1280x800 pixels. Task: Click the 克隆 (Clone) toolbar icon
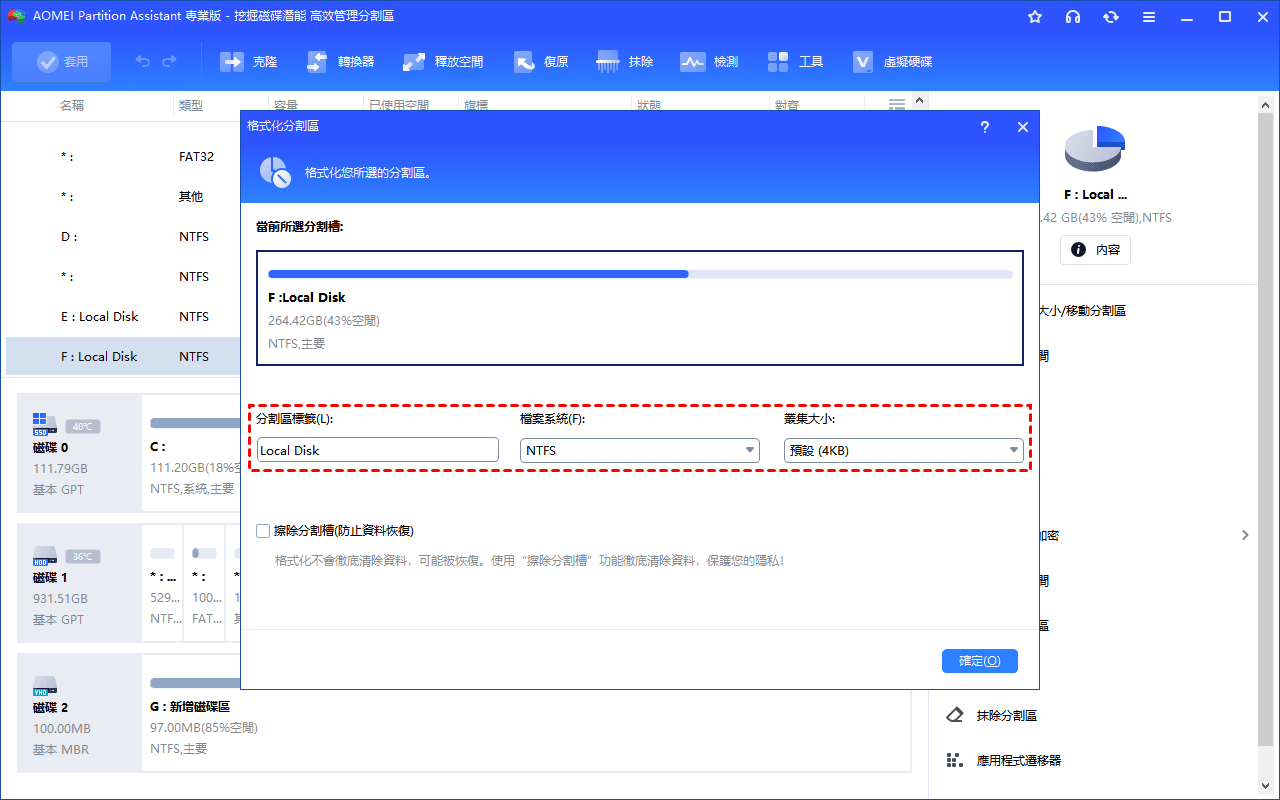(232, 62)
